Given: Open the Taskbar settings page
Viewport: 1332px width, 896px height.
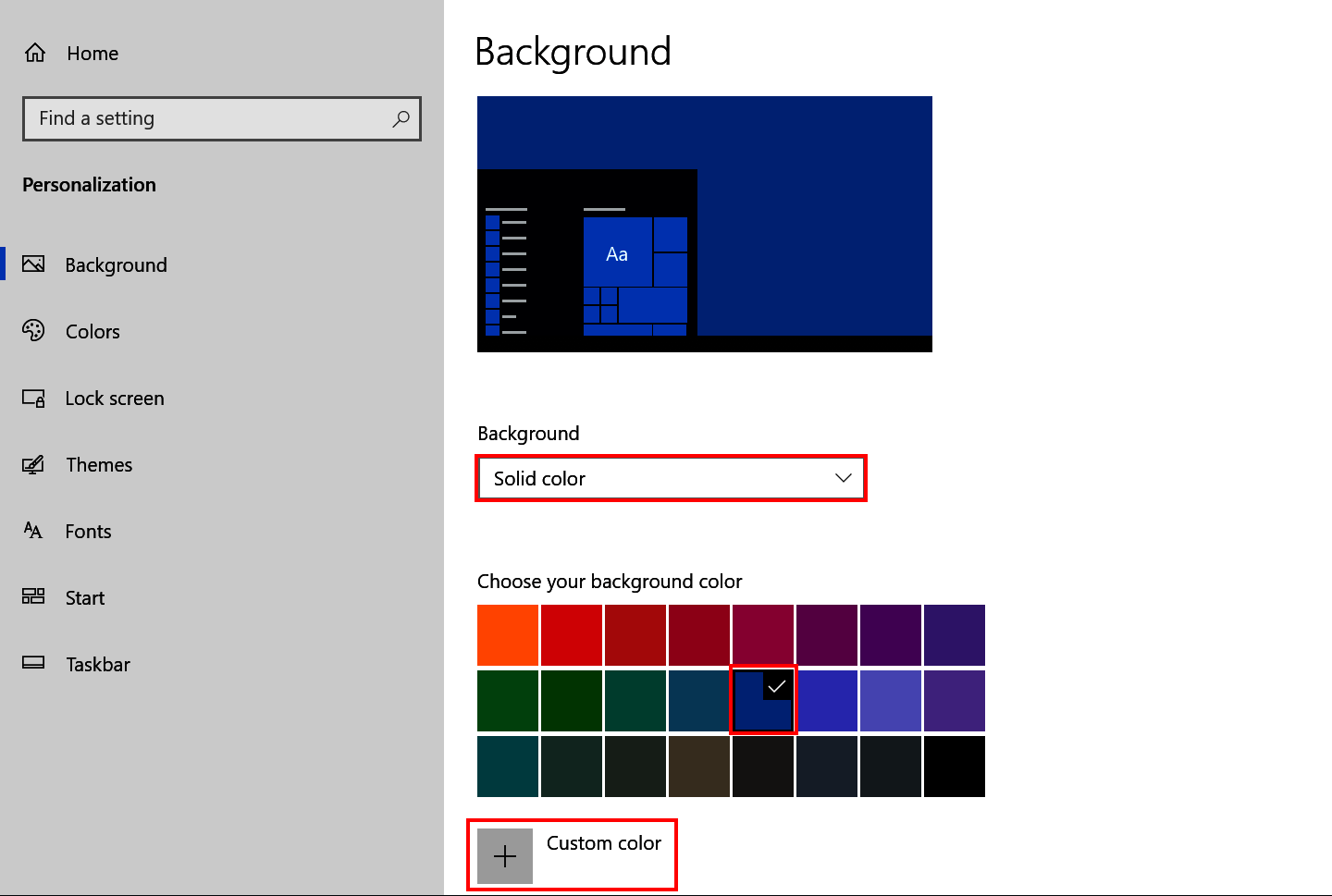Looking at the screenshot, I should point(96,664).
